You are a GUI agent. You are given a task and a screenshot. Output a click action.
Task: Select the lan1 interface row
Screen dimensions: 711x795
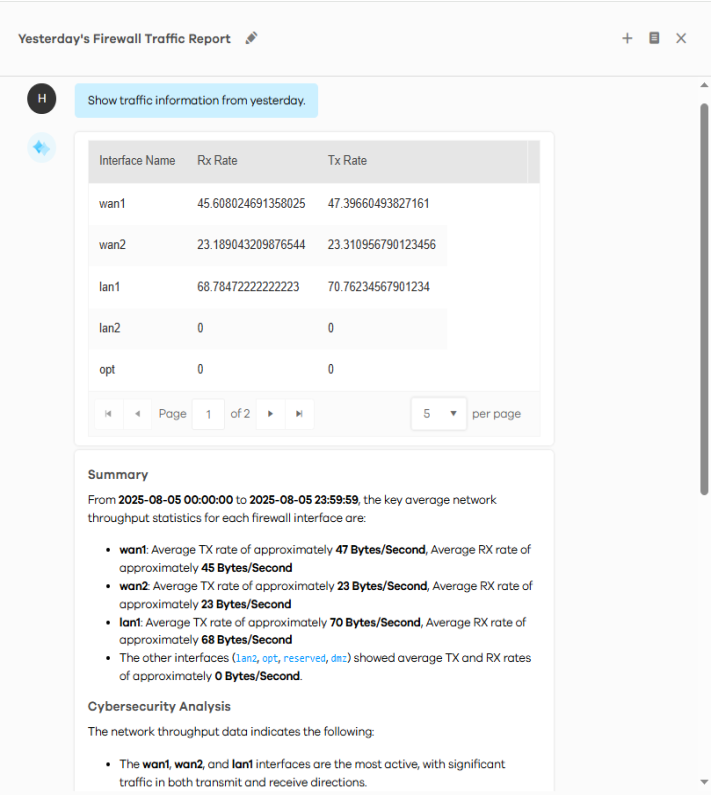tap(266, 287)
